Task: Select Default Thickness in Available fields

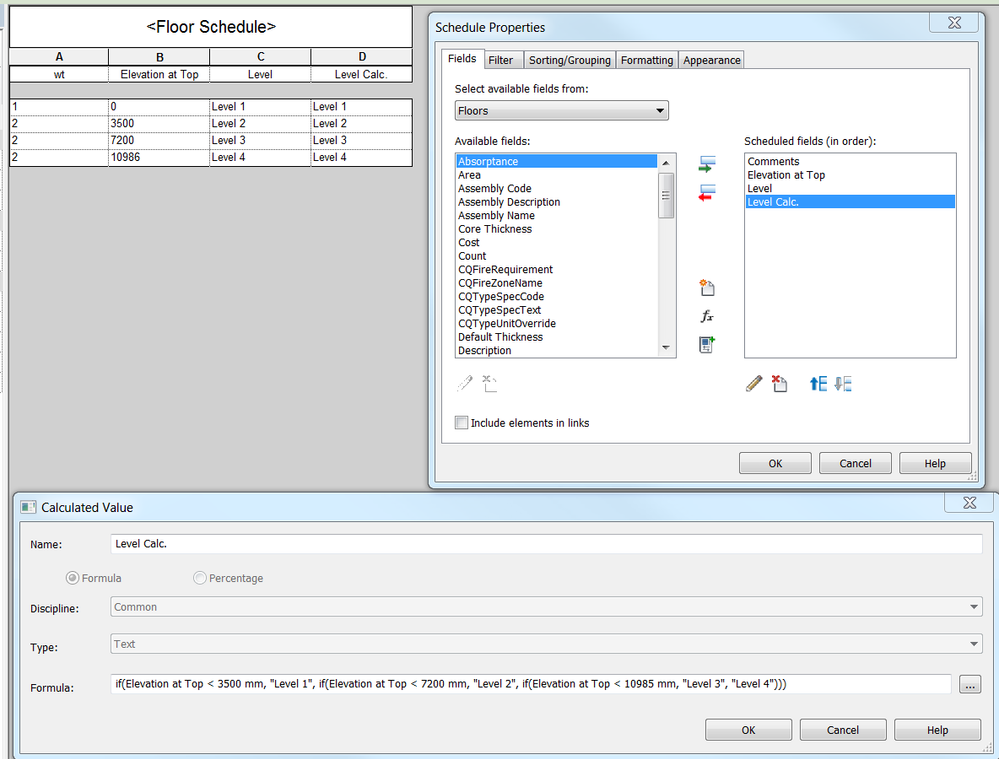Action: [x=557, y=336]
